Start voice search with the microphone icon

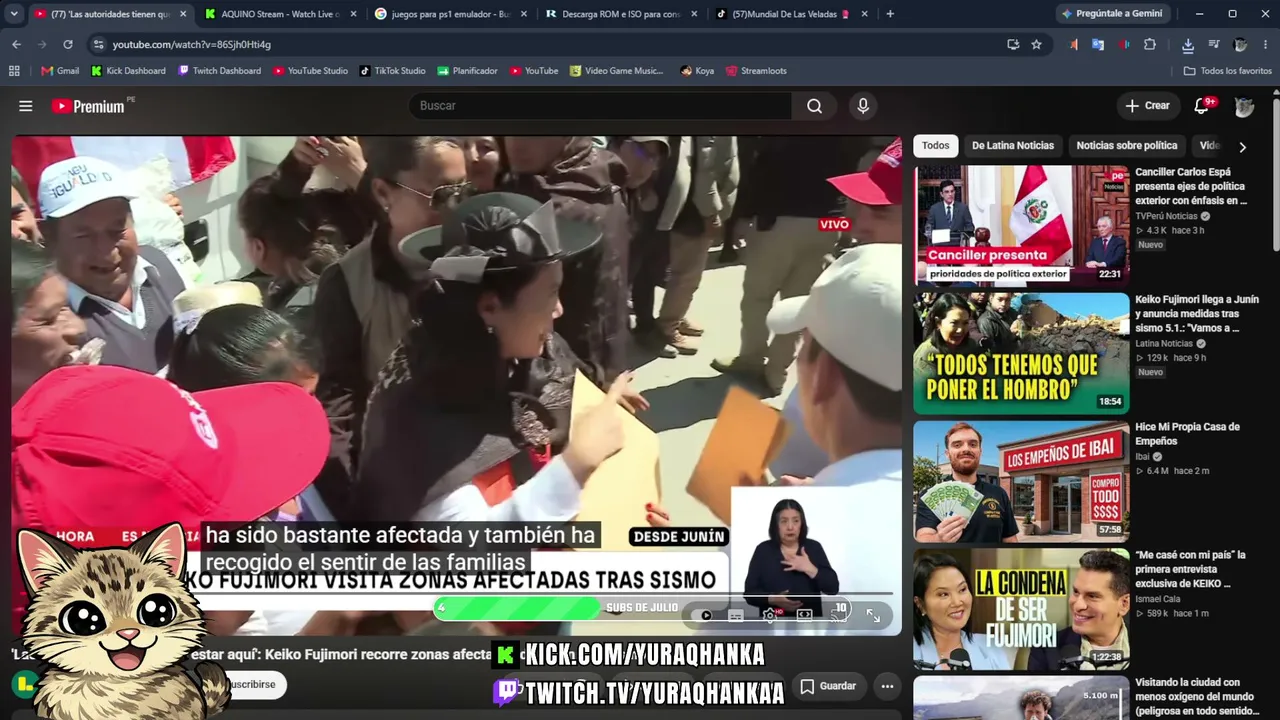(x=863, y=106)
